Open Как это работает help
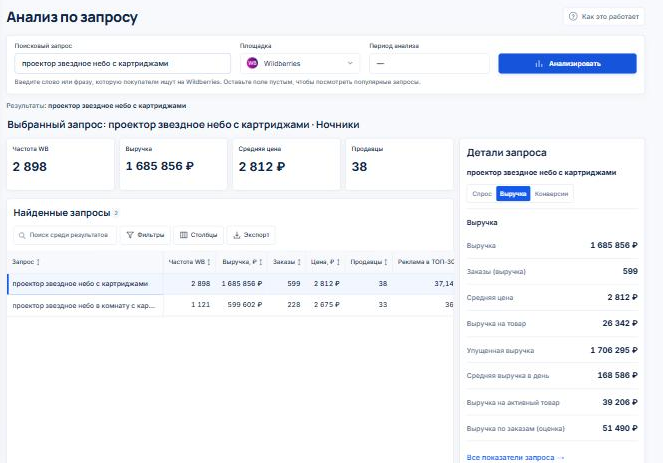 click(x=604, y=16)
